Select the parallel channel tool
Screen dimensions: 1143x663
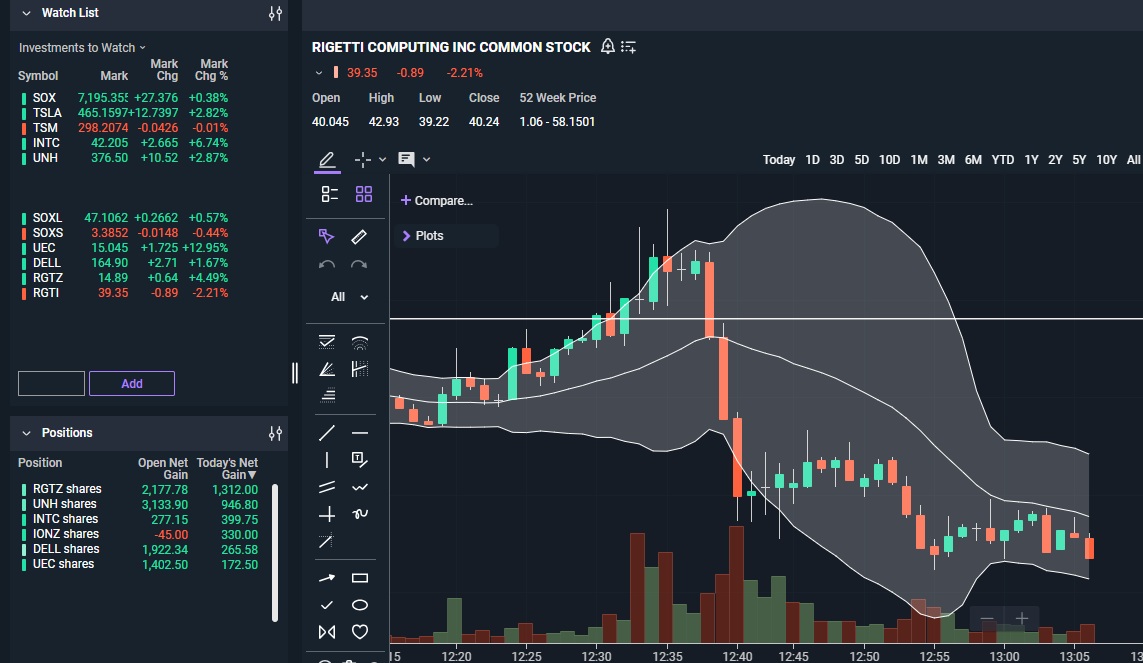click(327, 487)
